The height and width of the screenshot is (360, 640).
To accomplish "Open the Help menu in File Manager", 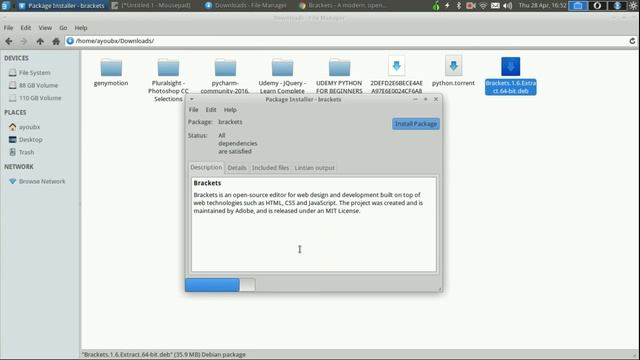I will tap(81, 28).
